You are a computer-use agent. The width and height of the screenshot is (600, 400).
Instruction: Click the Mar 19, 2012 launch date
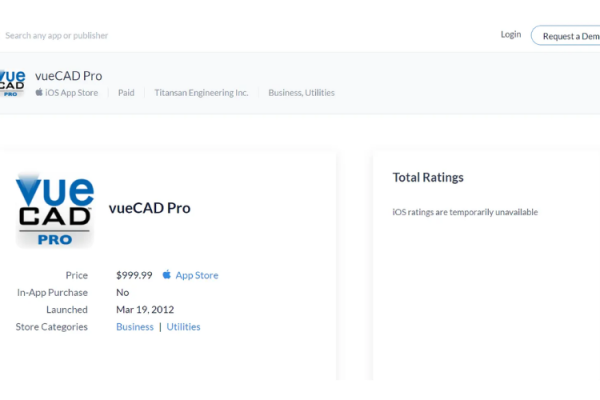pos(145,310)
